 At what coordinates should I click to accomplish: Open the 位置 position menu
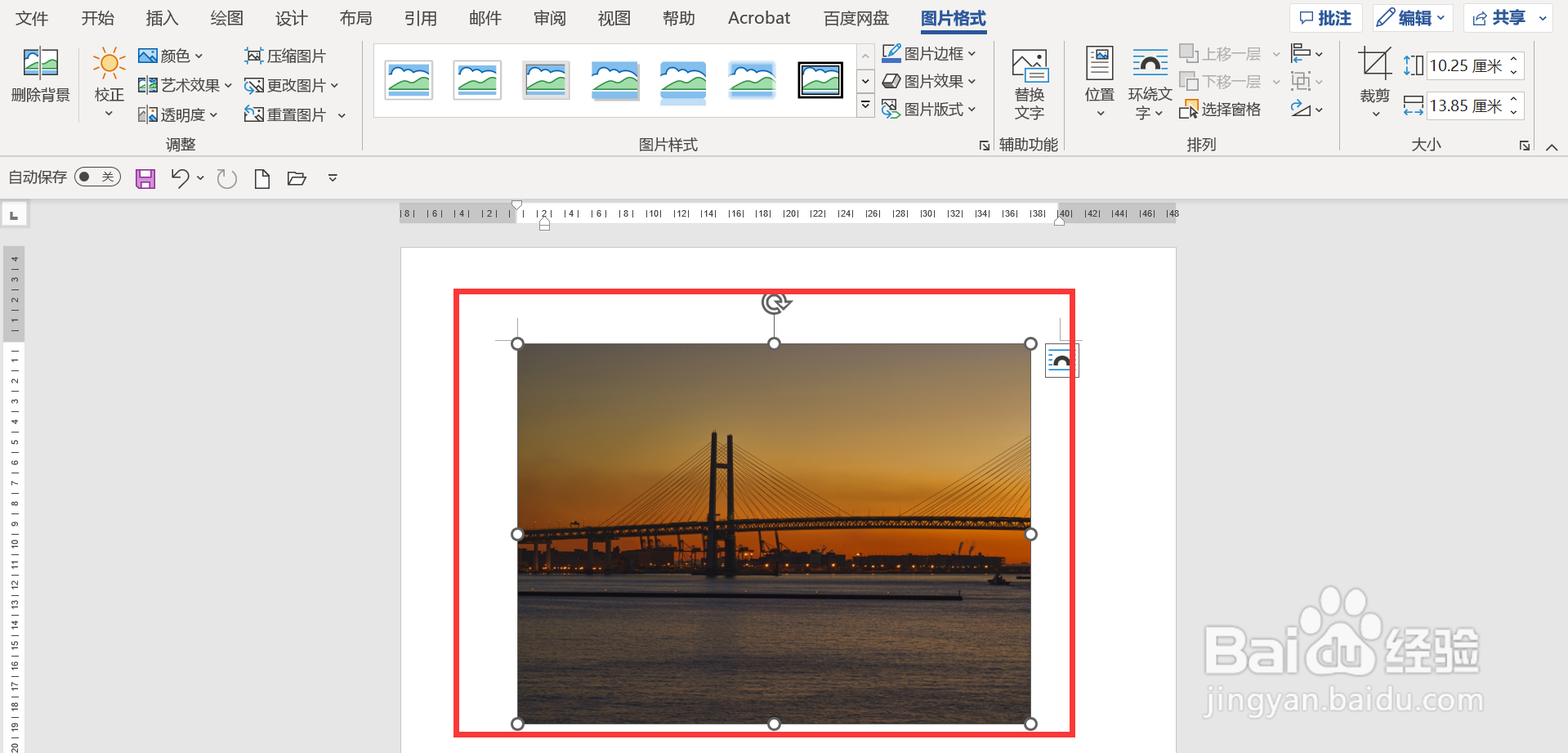(1099, 83)
